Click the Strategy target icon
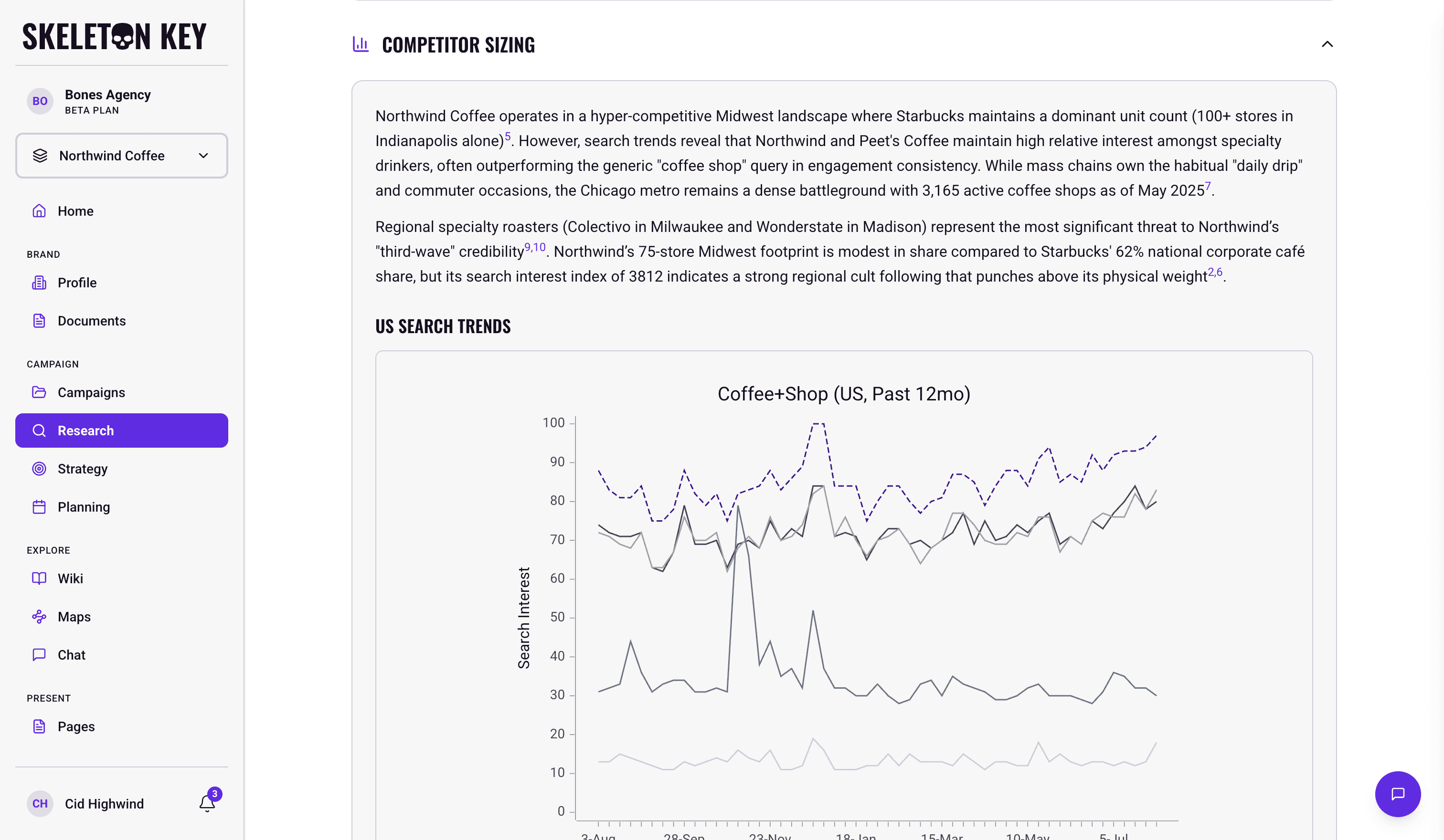Screen dimensions: 1444x840 tap(39, 468)
